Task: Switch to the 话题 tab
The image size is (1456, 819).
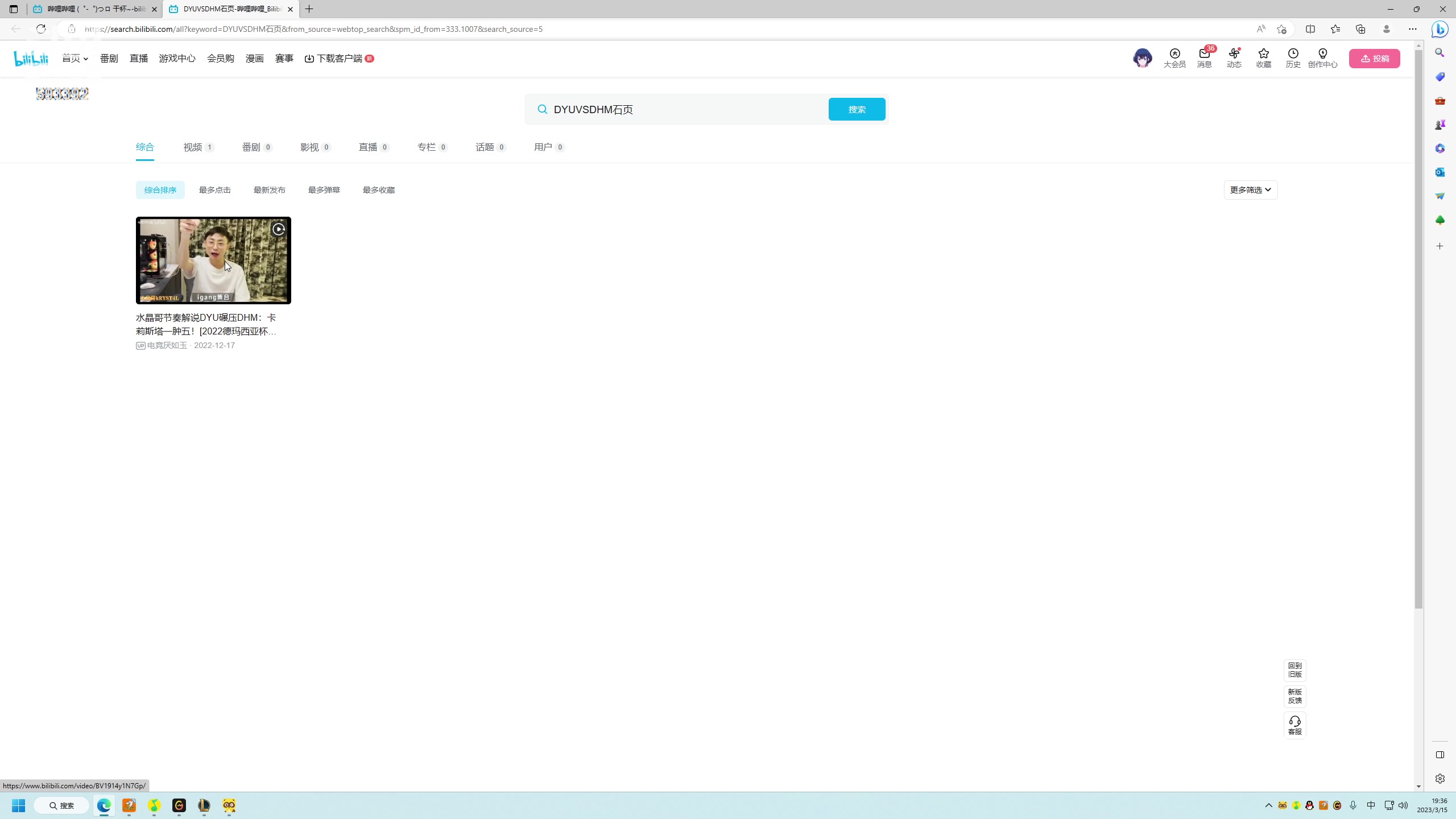Action: [x=491, y=147]
